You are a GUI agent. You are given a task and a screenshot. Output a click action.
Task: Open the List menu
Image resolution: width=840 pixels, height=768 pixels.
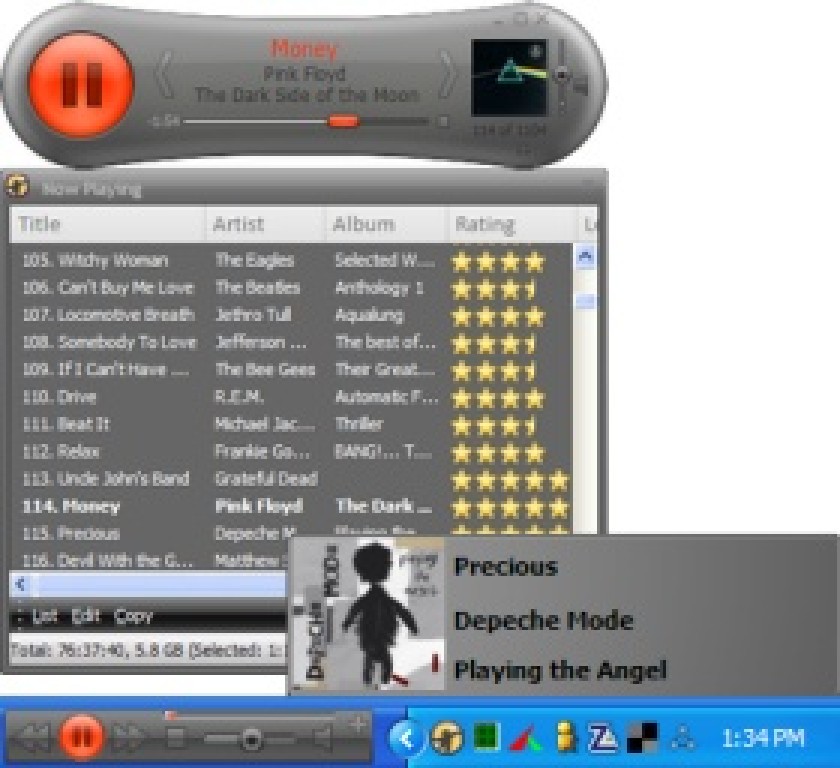[44, 616]
